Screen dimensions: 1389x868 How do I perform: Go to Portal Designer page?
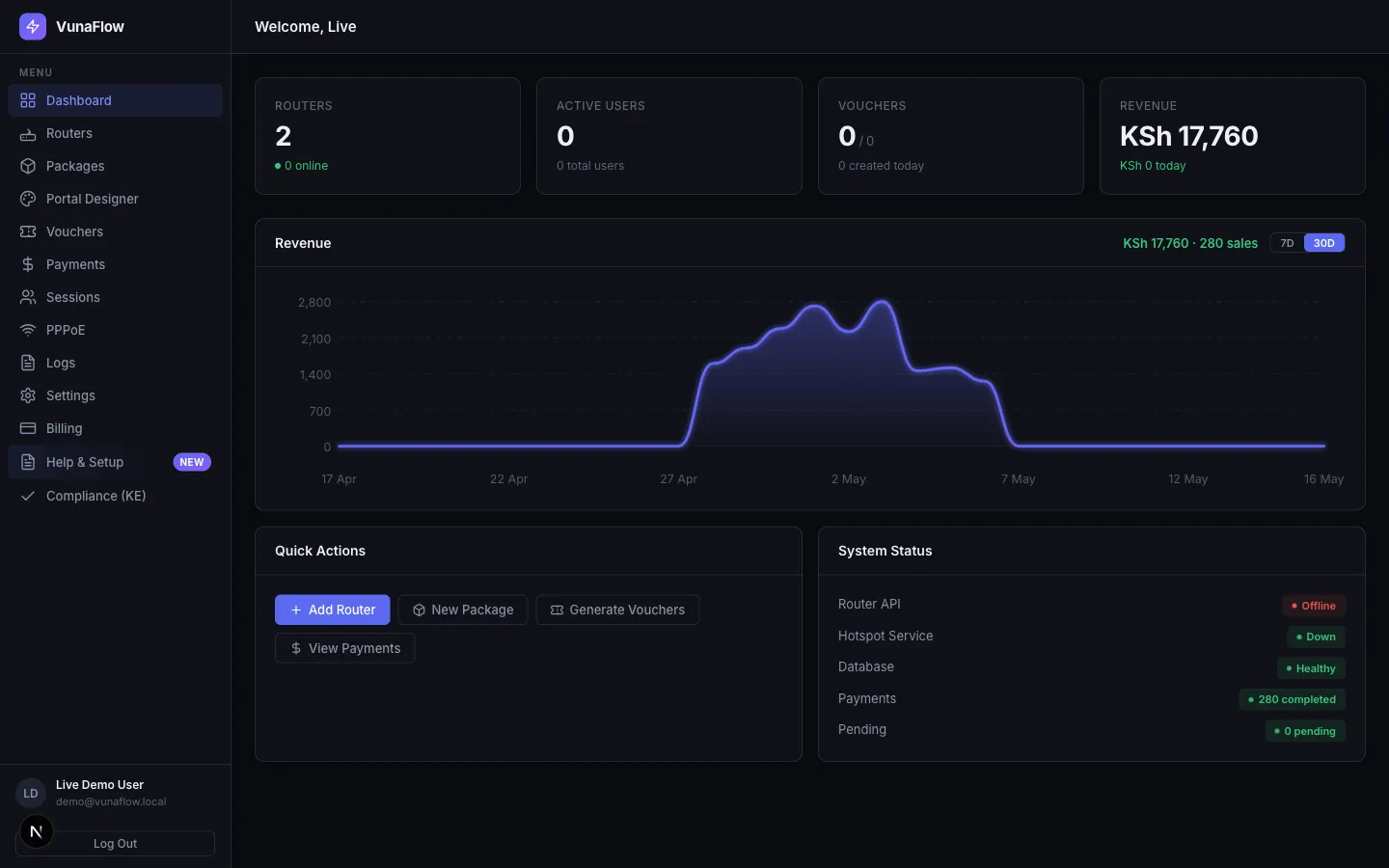point(115,199)
